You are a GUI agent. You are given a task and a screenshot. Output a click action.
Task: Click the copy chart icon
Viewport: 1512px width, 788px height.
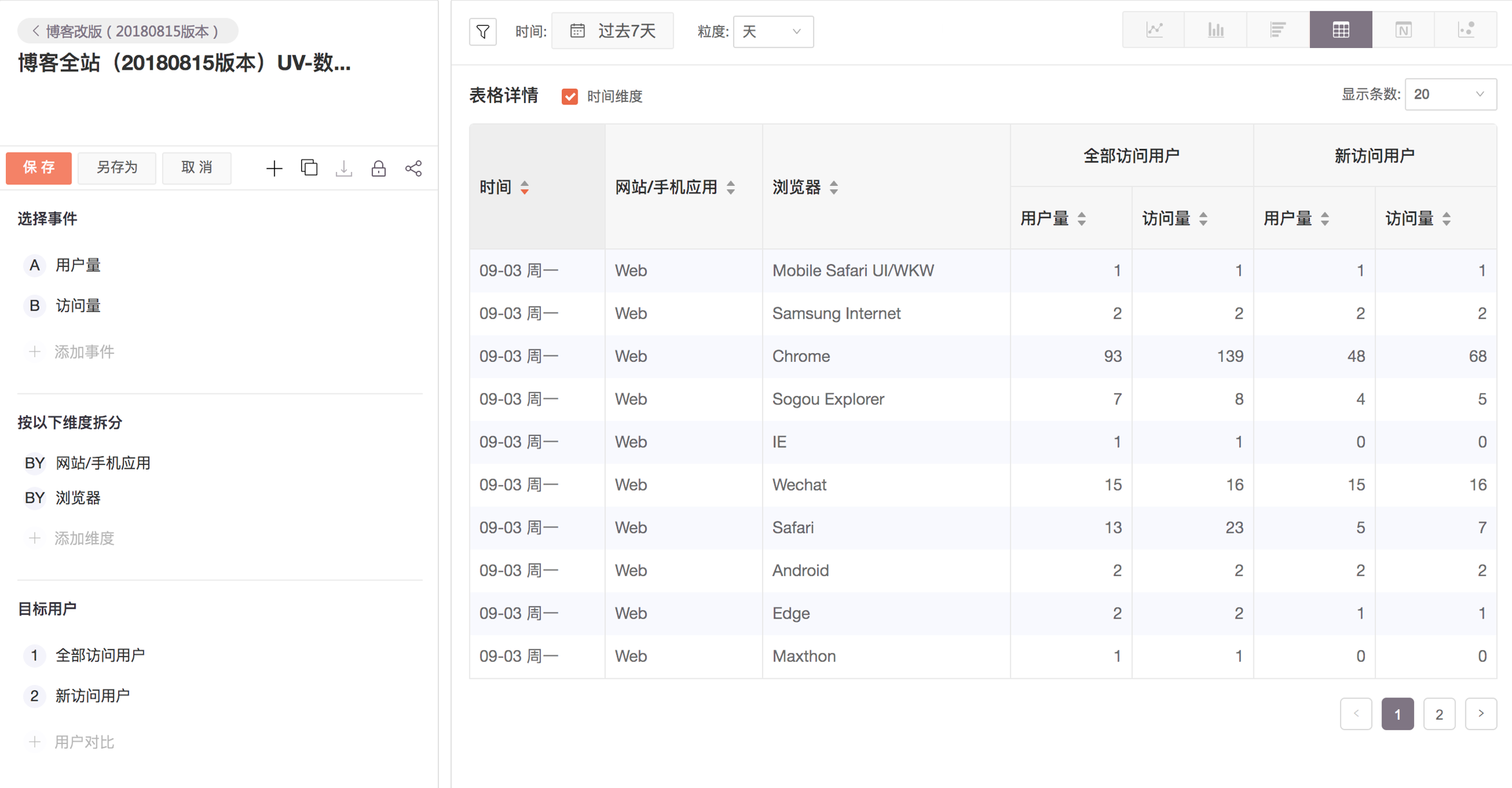pos(309,168)
